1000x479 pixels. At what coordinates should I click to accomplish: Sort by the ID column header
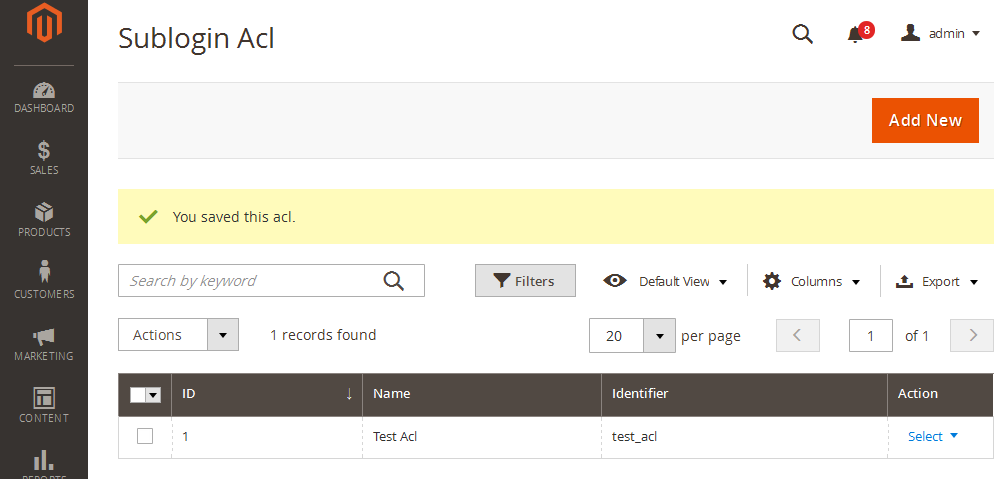(267, 394)
